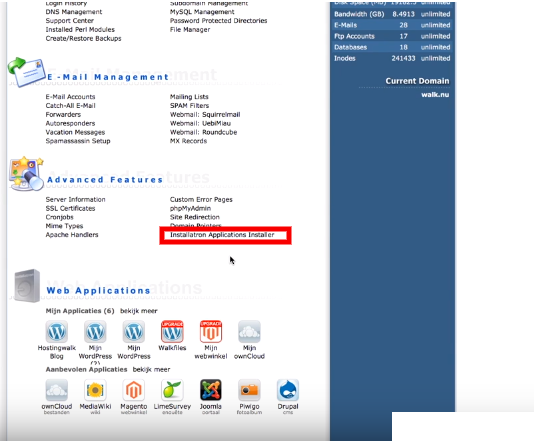The width and height of the screenshot is (534, 441).
Task: Open the Mijn webwinkel Magento icon
Action: 211,332
